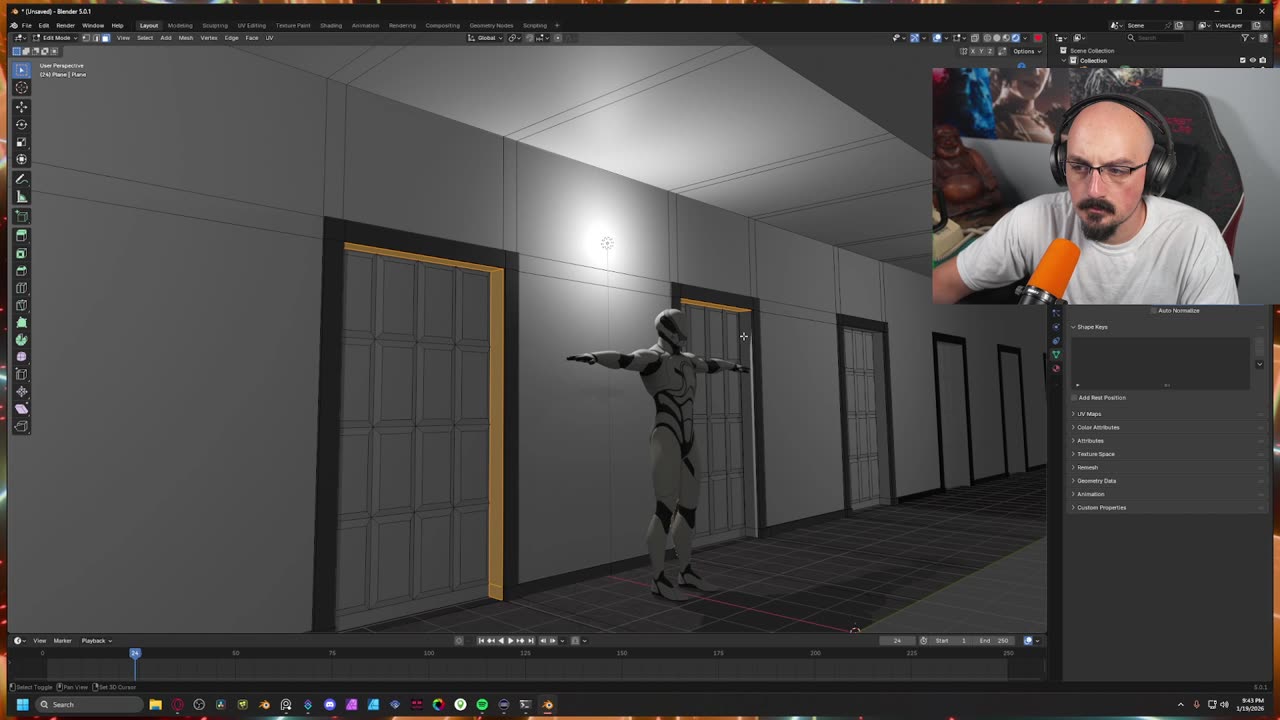Toggle Collection visibility eye icon

click(1252, 60)
